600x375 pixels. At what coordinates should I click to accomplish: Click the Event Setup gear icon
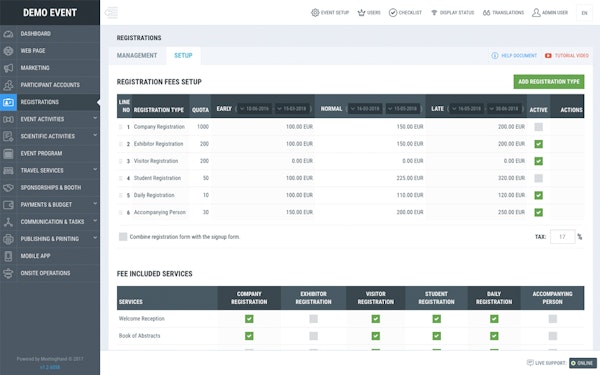click(315, 13)
